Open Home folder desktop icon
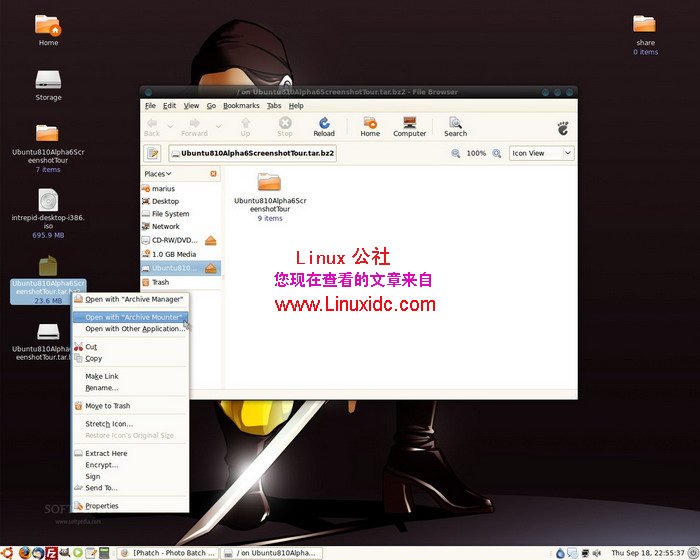The image size is (700, 560). point(48,30)
